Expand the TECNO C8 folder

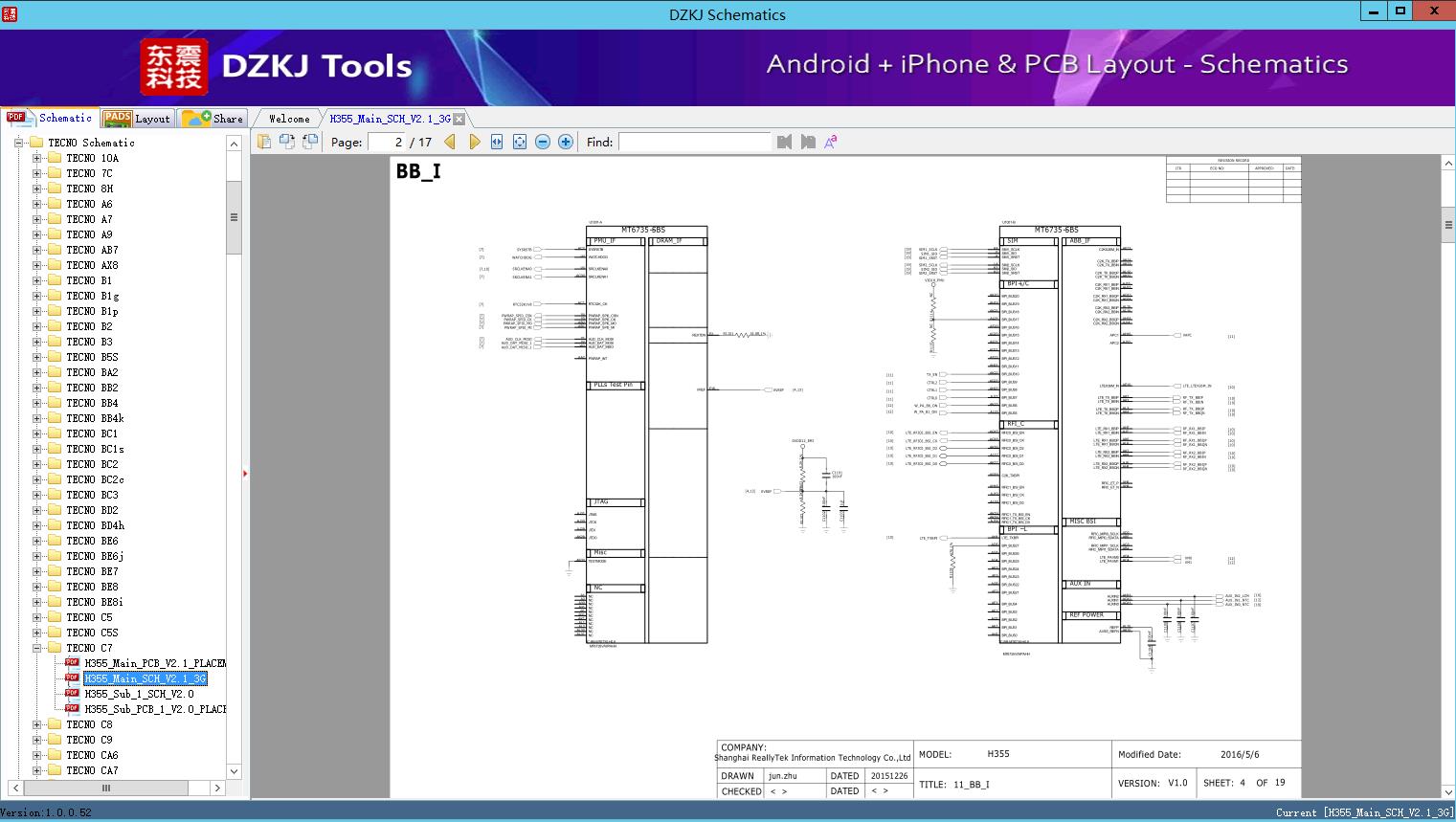click(x=36, y=724)
